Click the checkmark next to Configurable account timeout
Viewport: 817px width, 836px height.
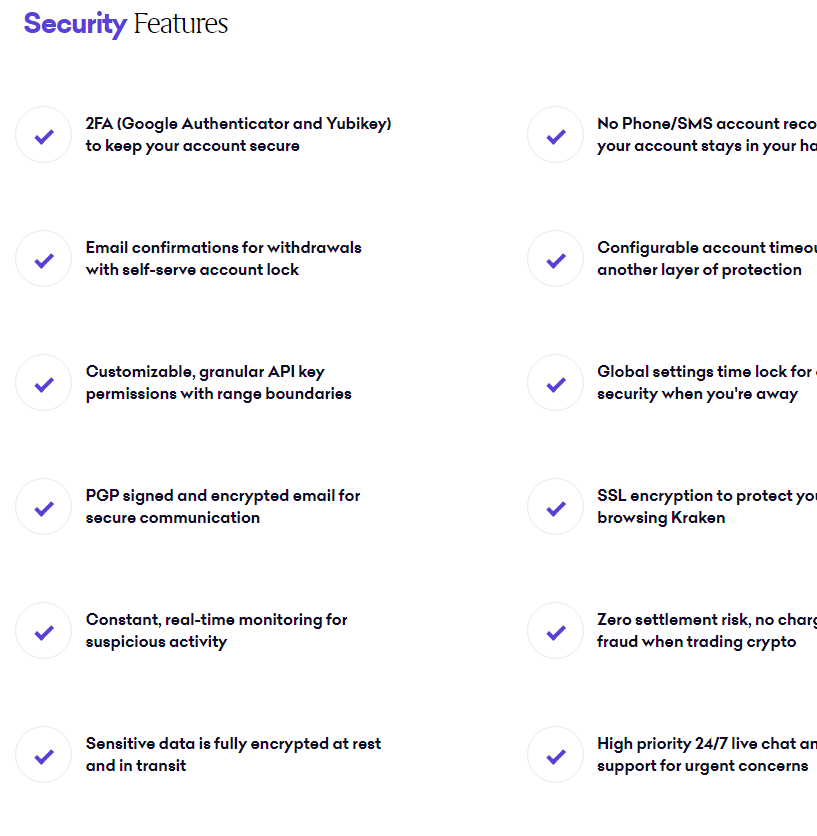click(556, 259)
